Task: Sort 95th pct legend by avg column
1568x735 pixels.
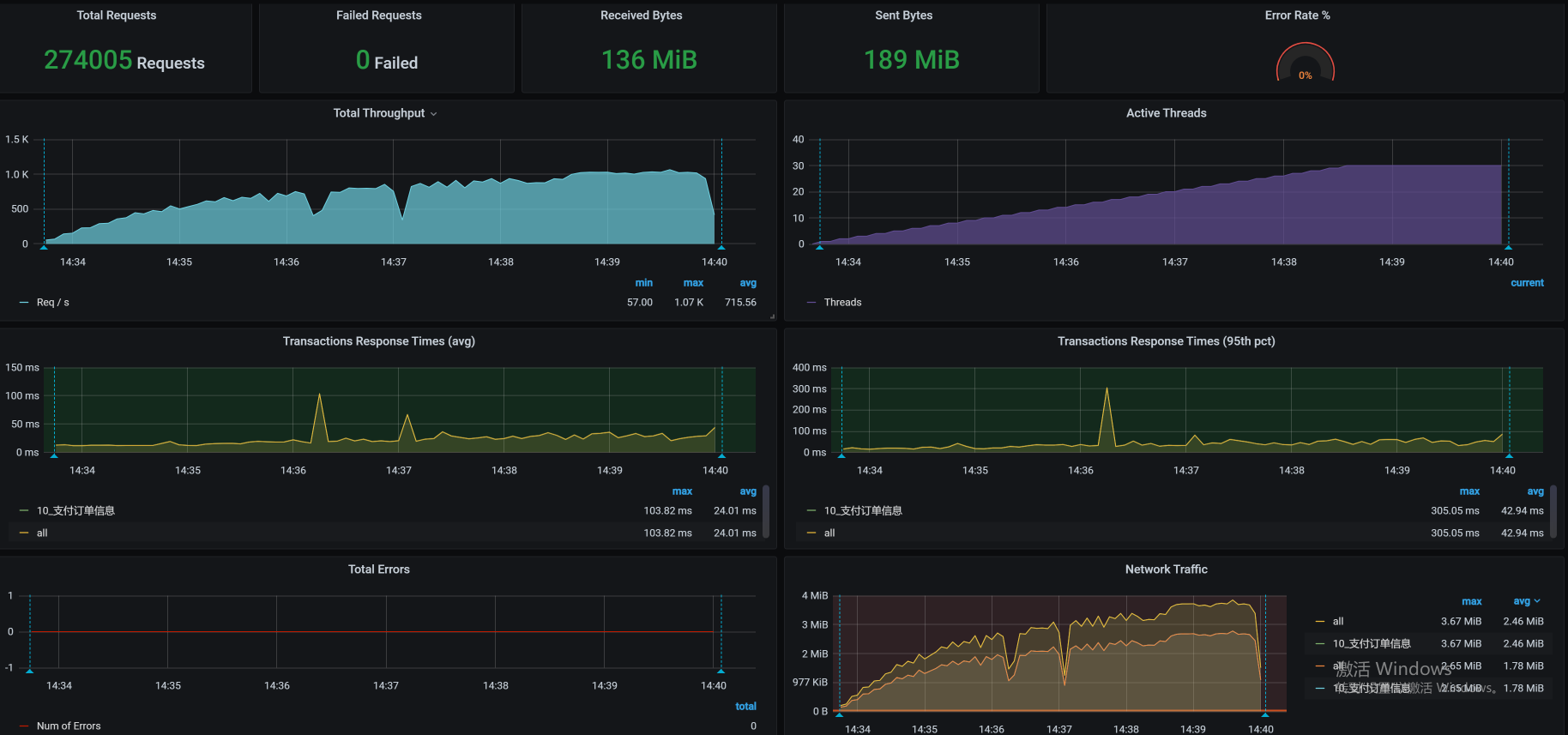Action: coord(1535,491)
